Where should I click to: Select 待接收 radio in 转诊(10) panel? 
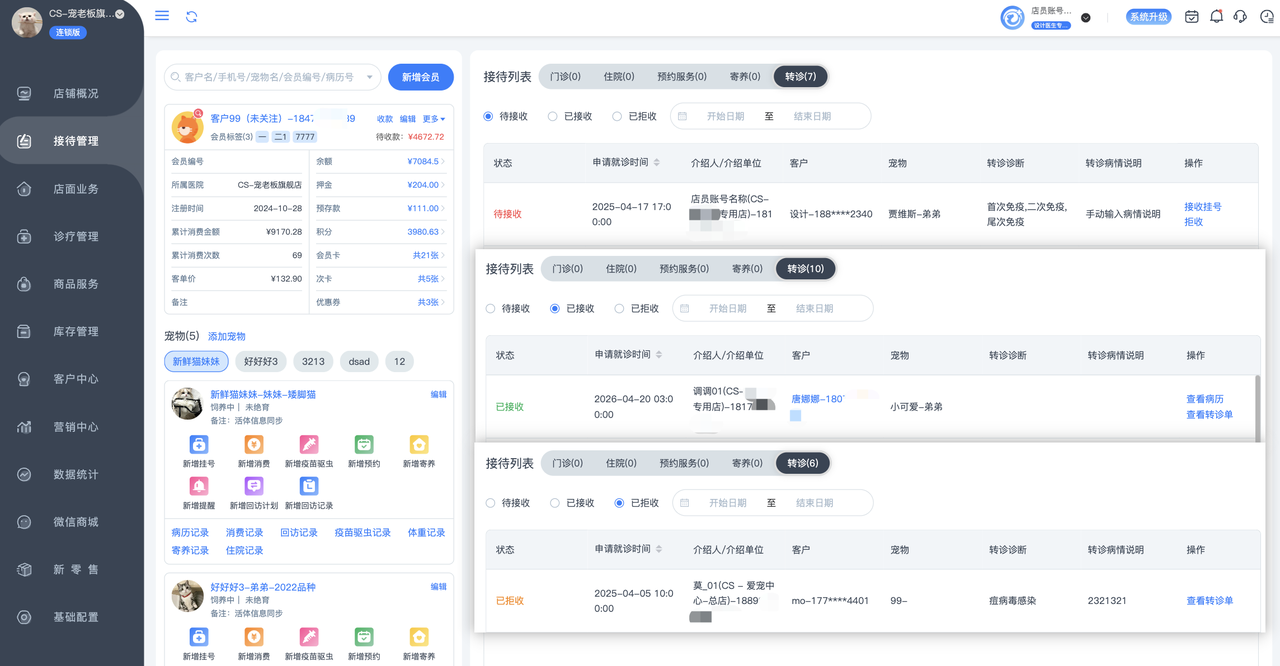pyautogui.click(x=490, y=309)
